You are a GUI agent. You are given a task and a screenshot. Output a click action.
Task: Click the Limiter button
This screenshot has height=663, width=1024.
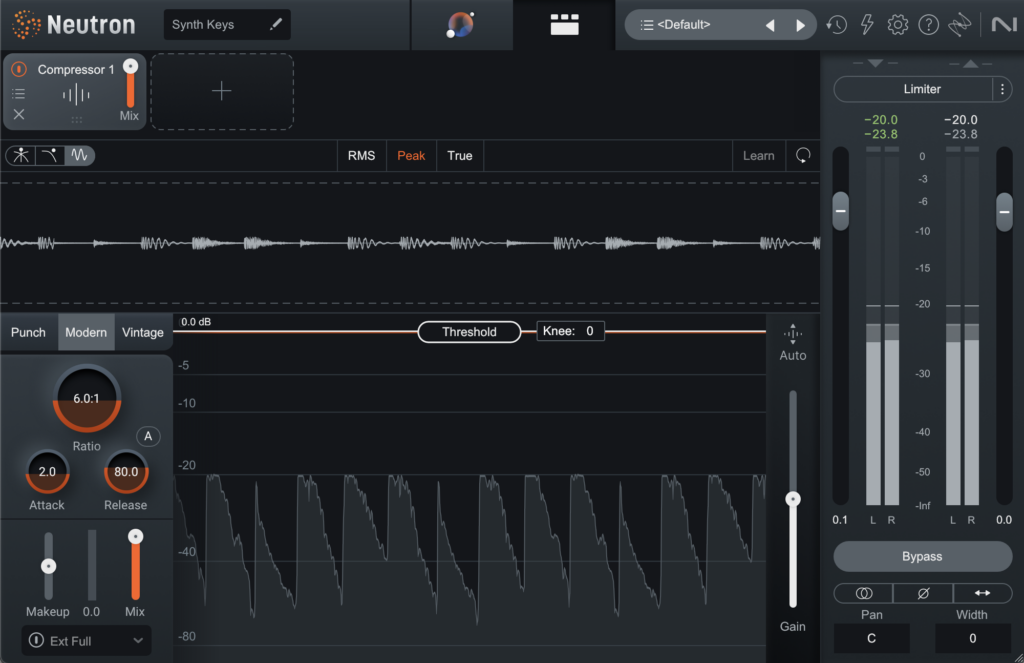914,89
